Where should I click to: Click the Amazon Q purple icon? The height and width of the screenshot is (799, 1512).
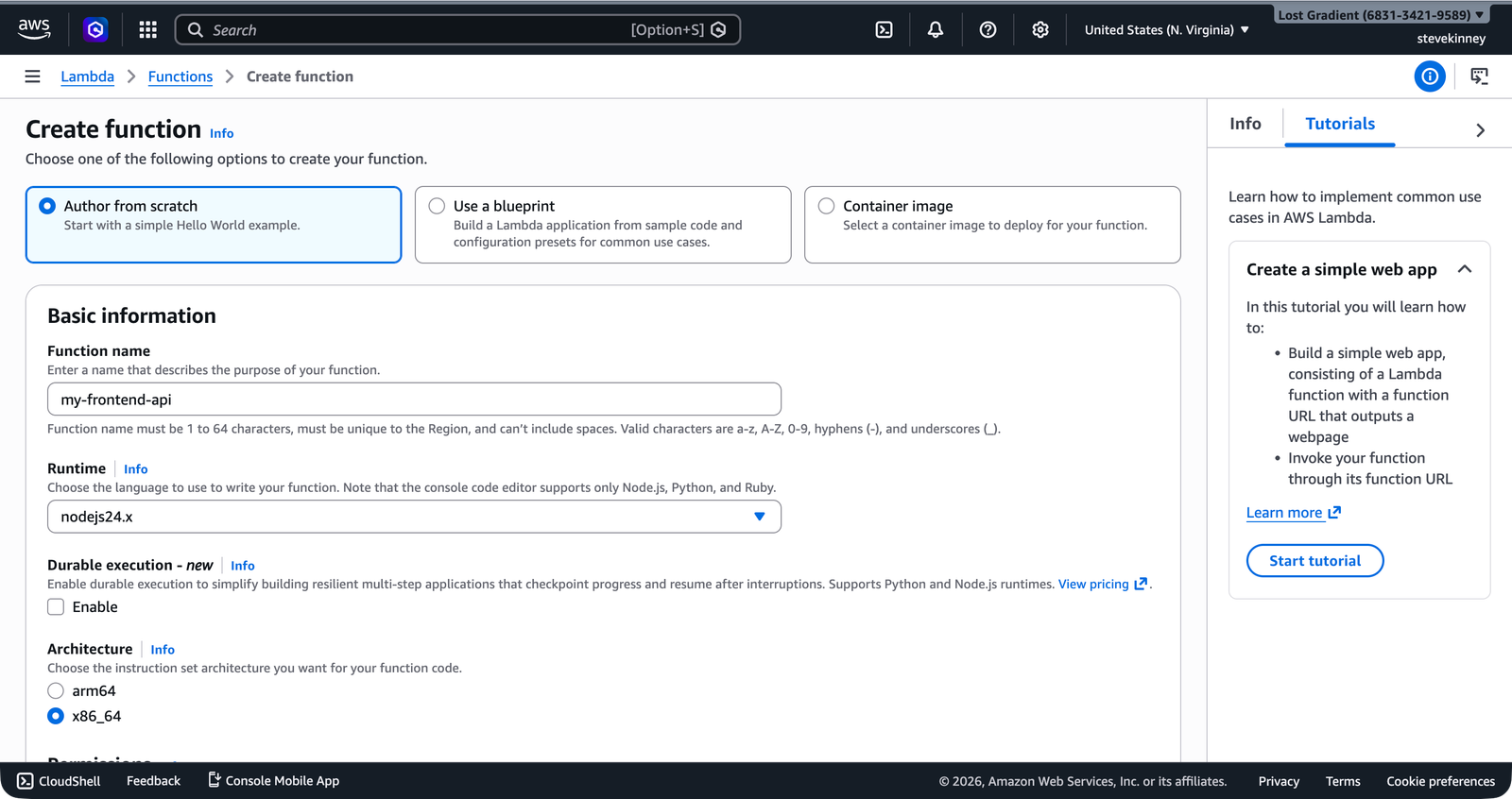pyautogui.click(x=95, y=29)
